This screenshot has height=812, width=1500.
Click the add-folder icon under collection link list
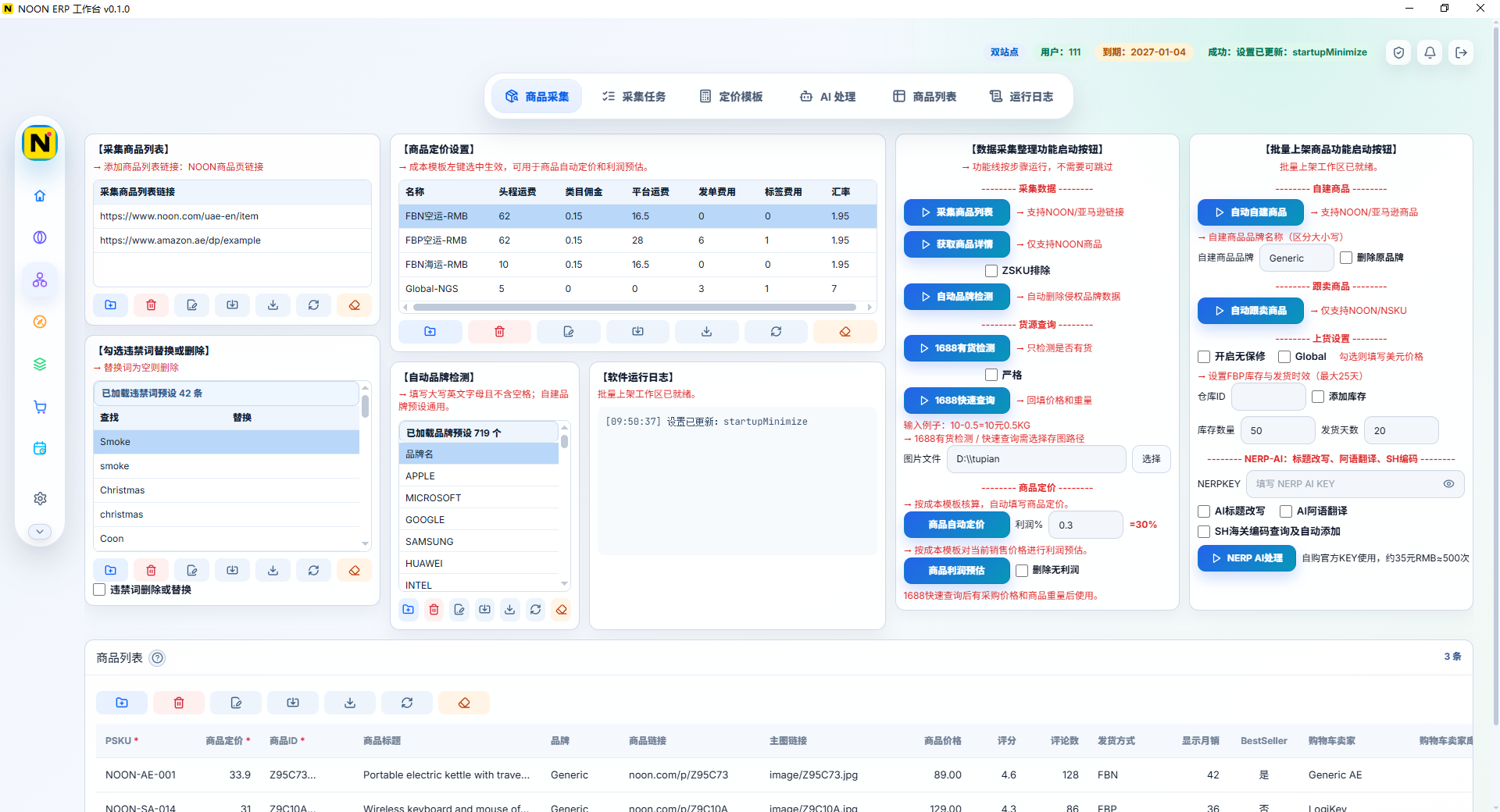pyautogui.click(x=111, y=305)
